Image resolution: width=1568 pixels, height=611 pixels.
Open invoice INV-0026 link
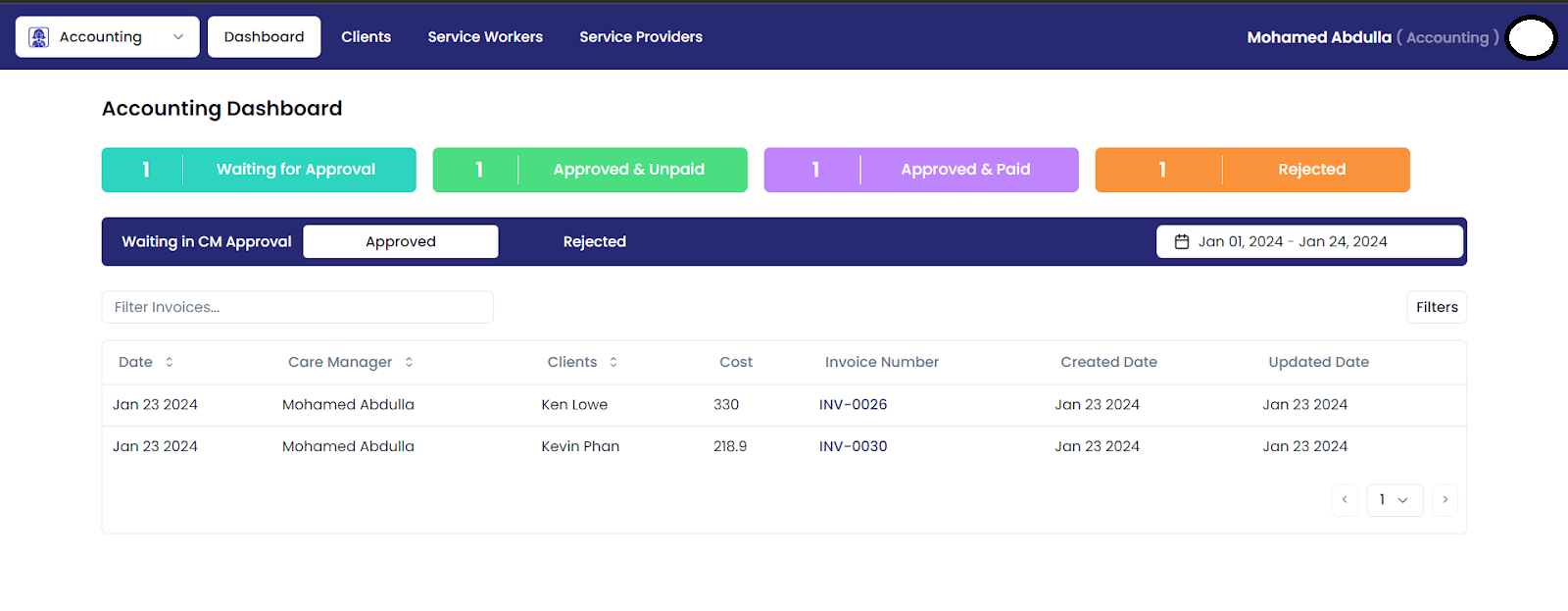(853, 405)
